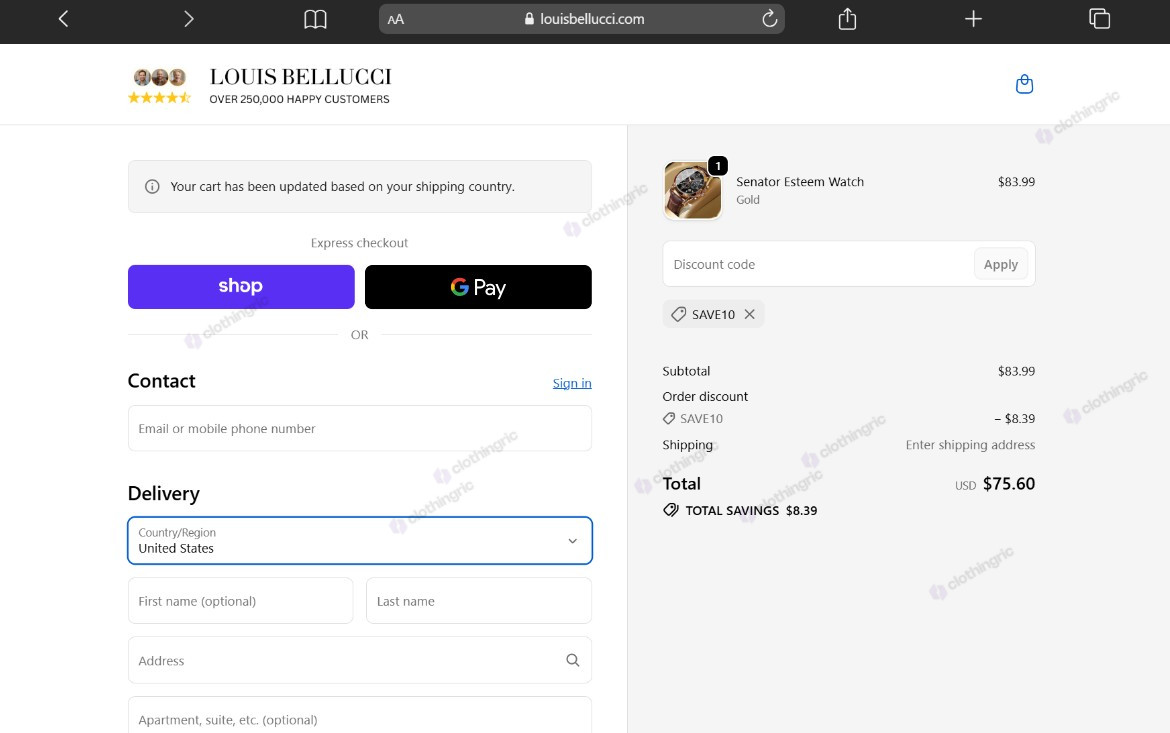Click the TOTAL SAVINGS $8.39 text
The image size is (1170, 733).
pyautogui.click(x=751, y=511)
